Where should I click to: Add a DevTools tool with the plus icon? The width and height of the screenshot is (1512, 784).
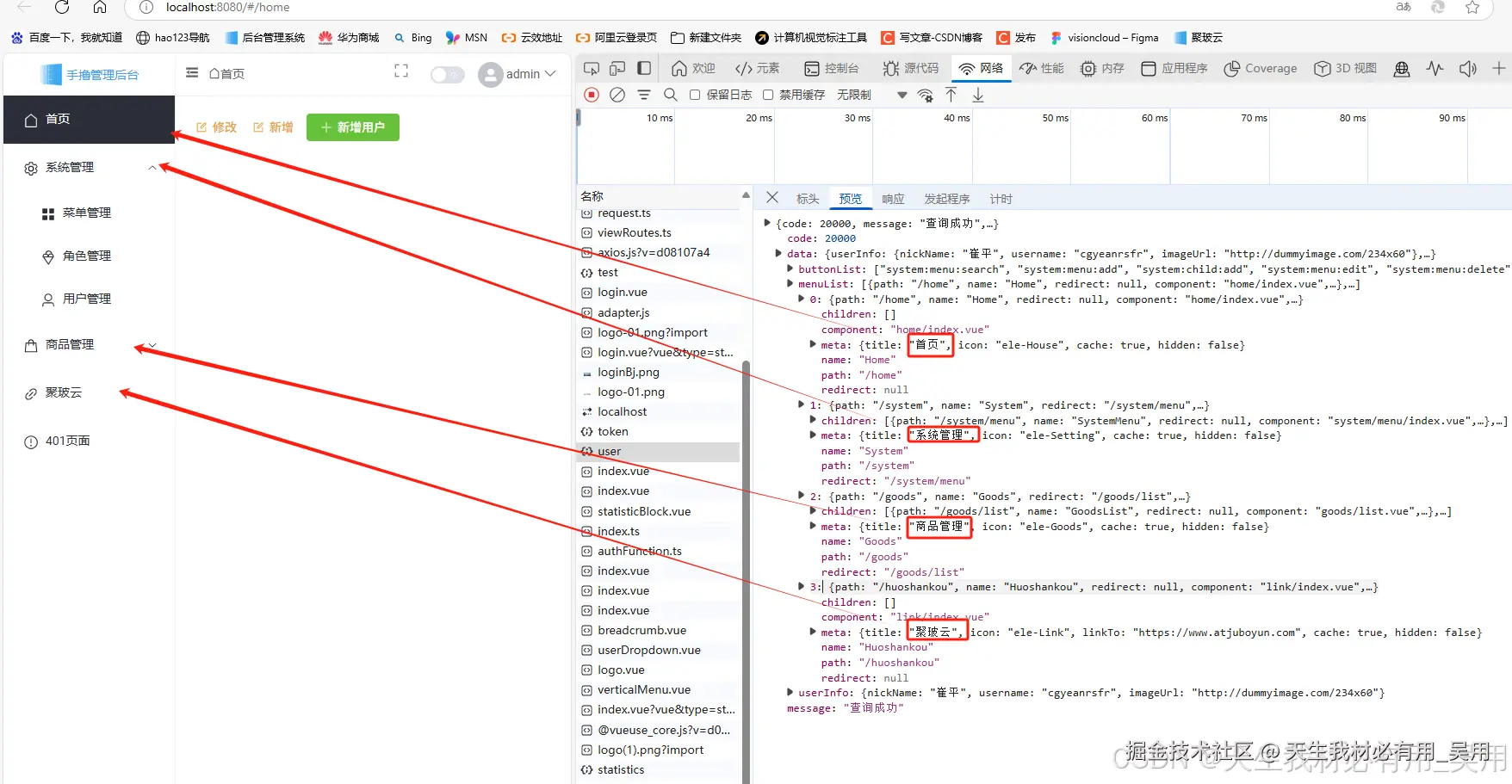[1499, 68]
